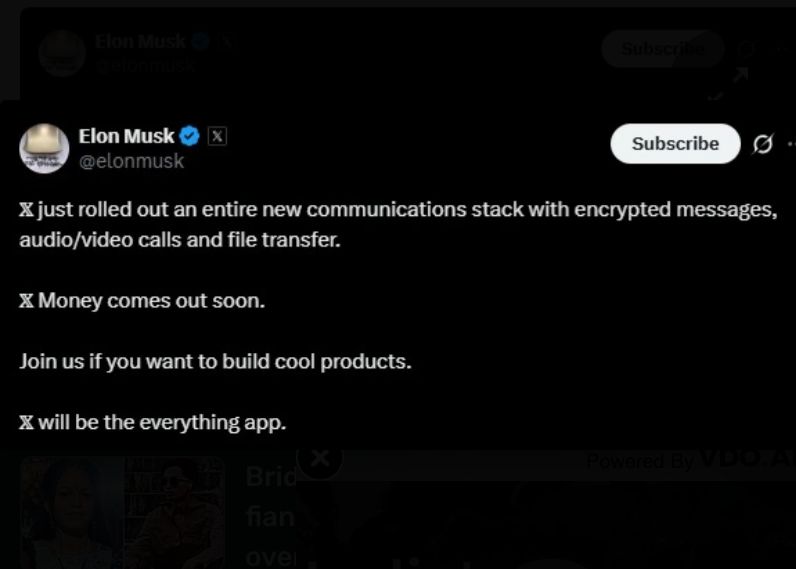Open the @elonmusk handle link
Viewport: 796px width, 569px height.
[x=131, y=161]
